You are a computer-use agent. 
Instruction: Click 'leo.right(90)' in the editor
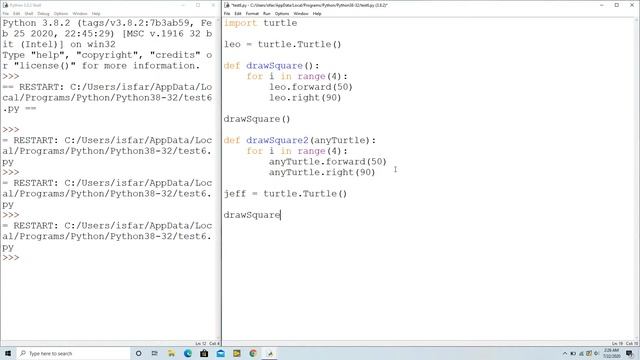[305, 98]
